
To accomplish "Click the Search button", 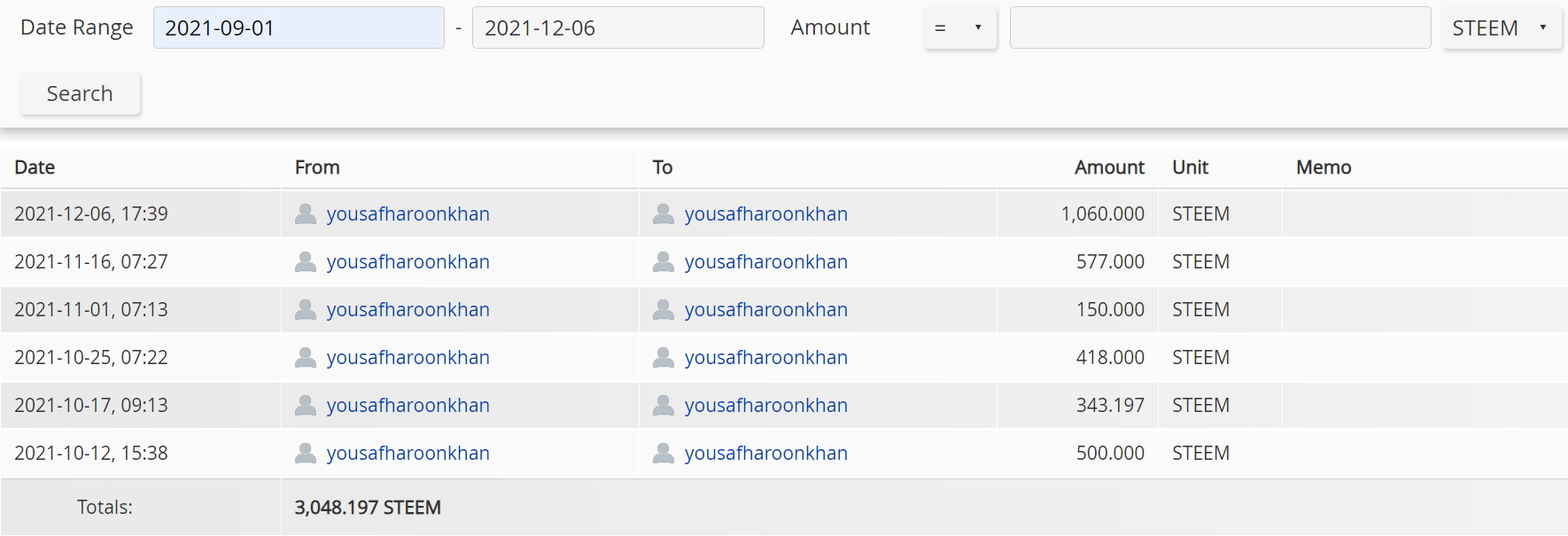I will point(80,93).
